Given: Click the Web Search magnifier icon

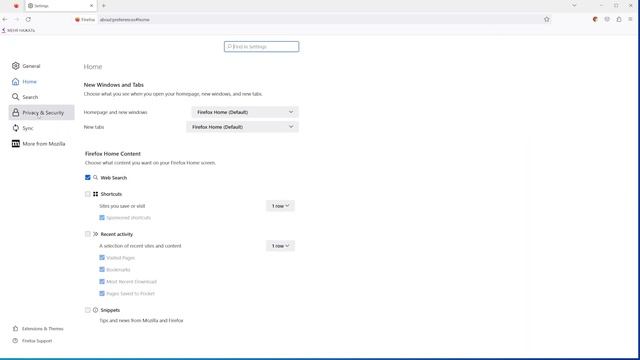Looking at the screenshot, I should click(96, 178).
